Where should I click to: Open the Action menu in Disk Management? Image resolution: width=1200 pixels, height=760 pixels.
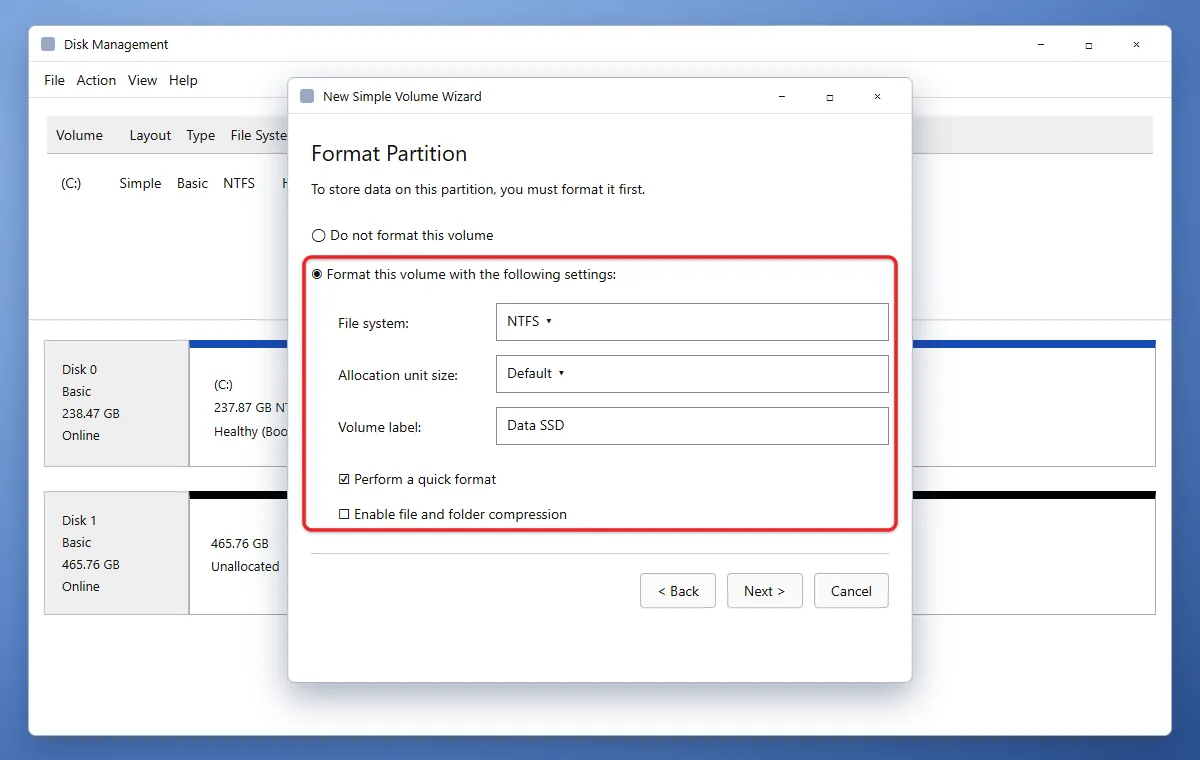(97, 81)
